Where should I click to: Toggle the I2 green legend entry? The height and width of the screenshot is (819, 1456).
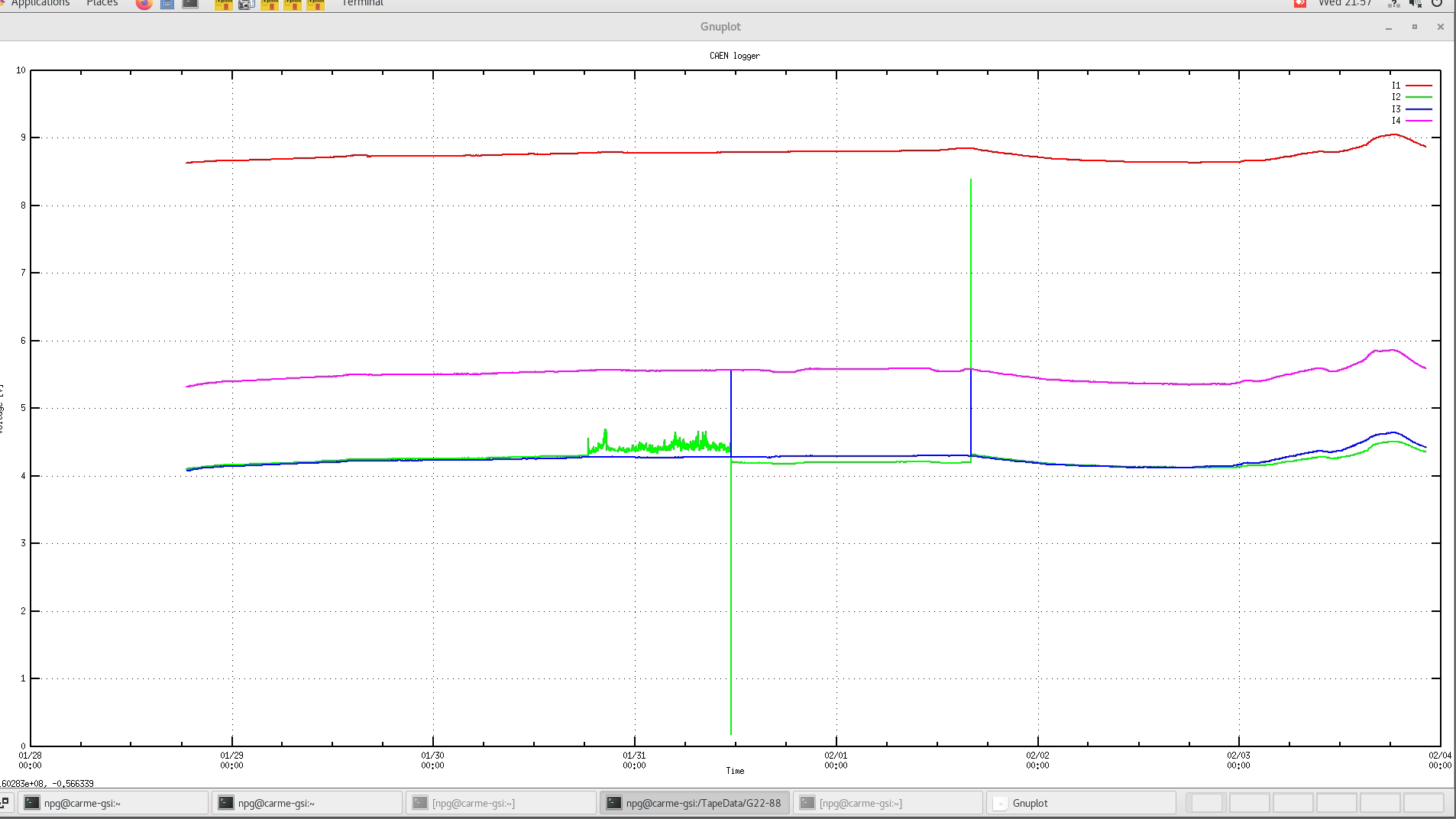point(1396,97)
